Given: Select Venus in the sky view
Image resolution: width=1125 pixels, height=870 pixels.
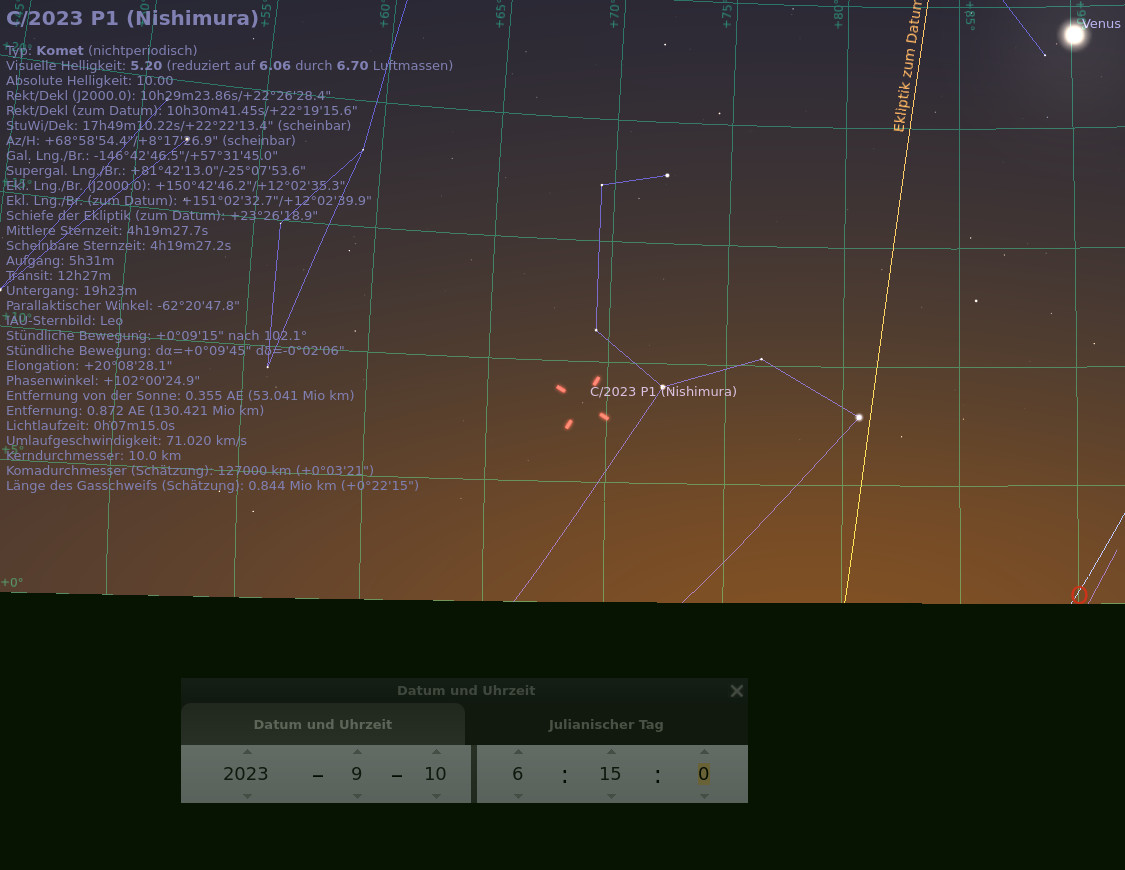Looking at the screenshot, I should click(1074, 35).
